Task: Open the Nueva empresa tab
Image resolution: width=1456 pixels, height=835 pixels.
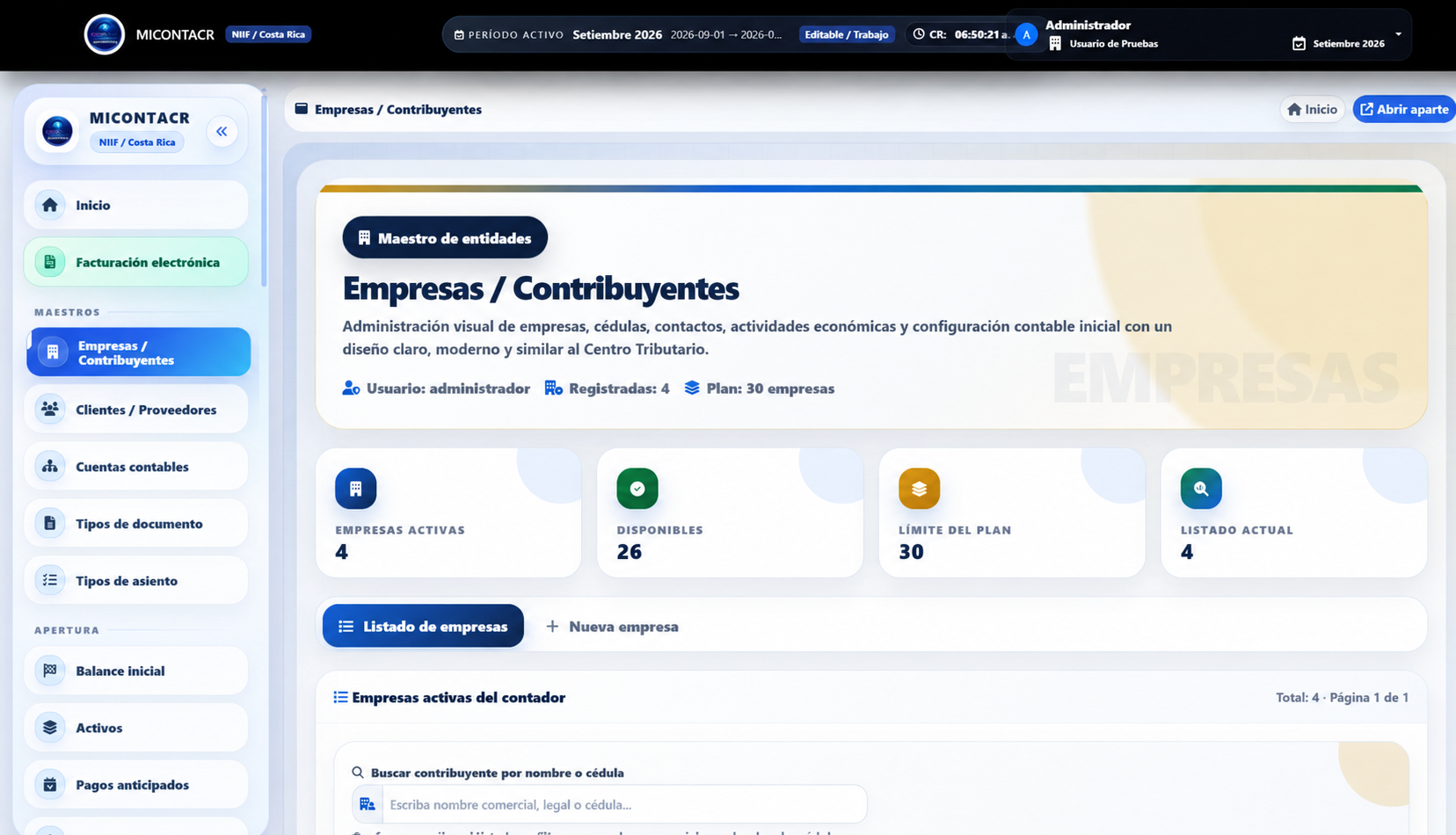Action: coord(612,627)
